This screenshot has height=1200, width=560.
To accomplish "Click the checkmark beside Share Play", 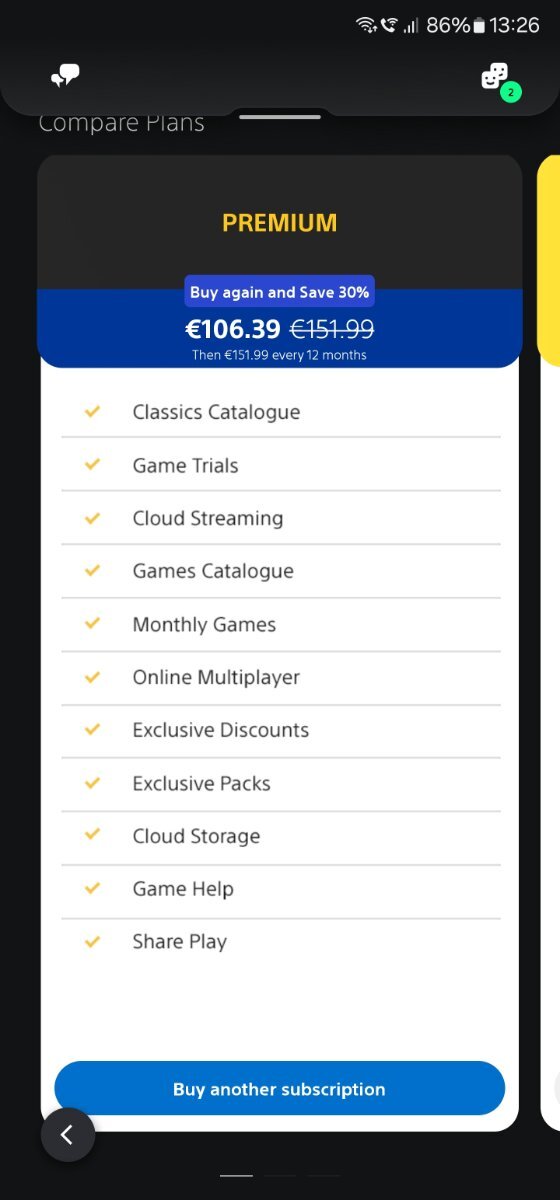I will pyautogui.click(x=93, y=941).
